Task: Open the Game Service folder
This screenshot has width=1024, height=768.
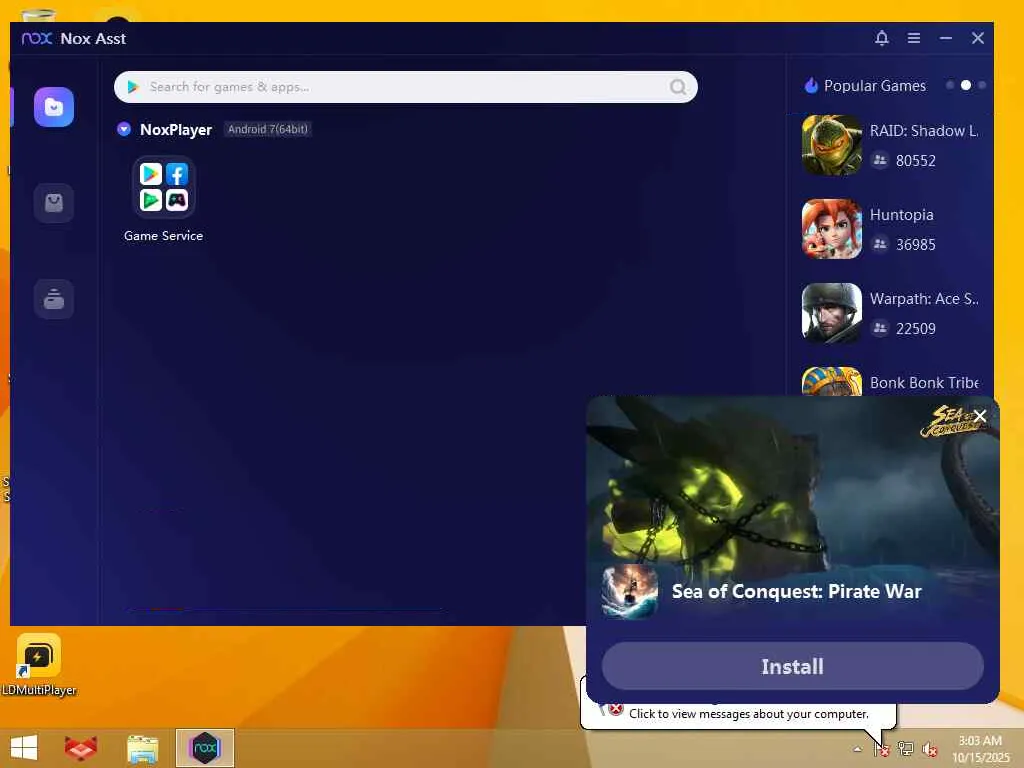Action: (x=163, y=187)
